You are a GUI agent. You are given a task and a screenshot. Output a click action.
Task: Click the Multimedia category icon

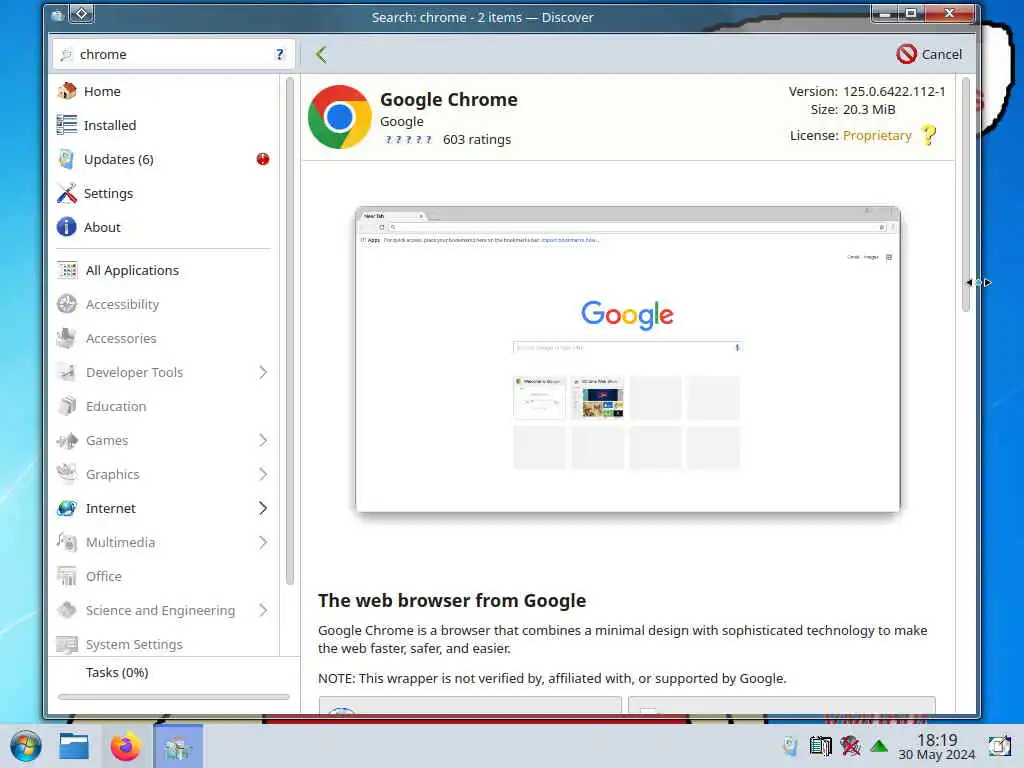point(67,541)
